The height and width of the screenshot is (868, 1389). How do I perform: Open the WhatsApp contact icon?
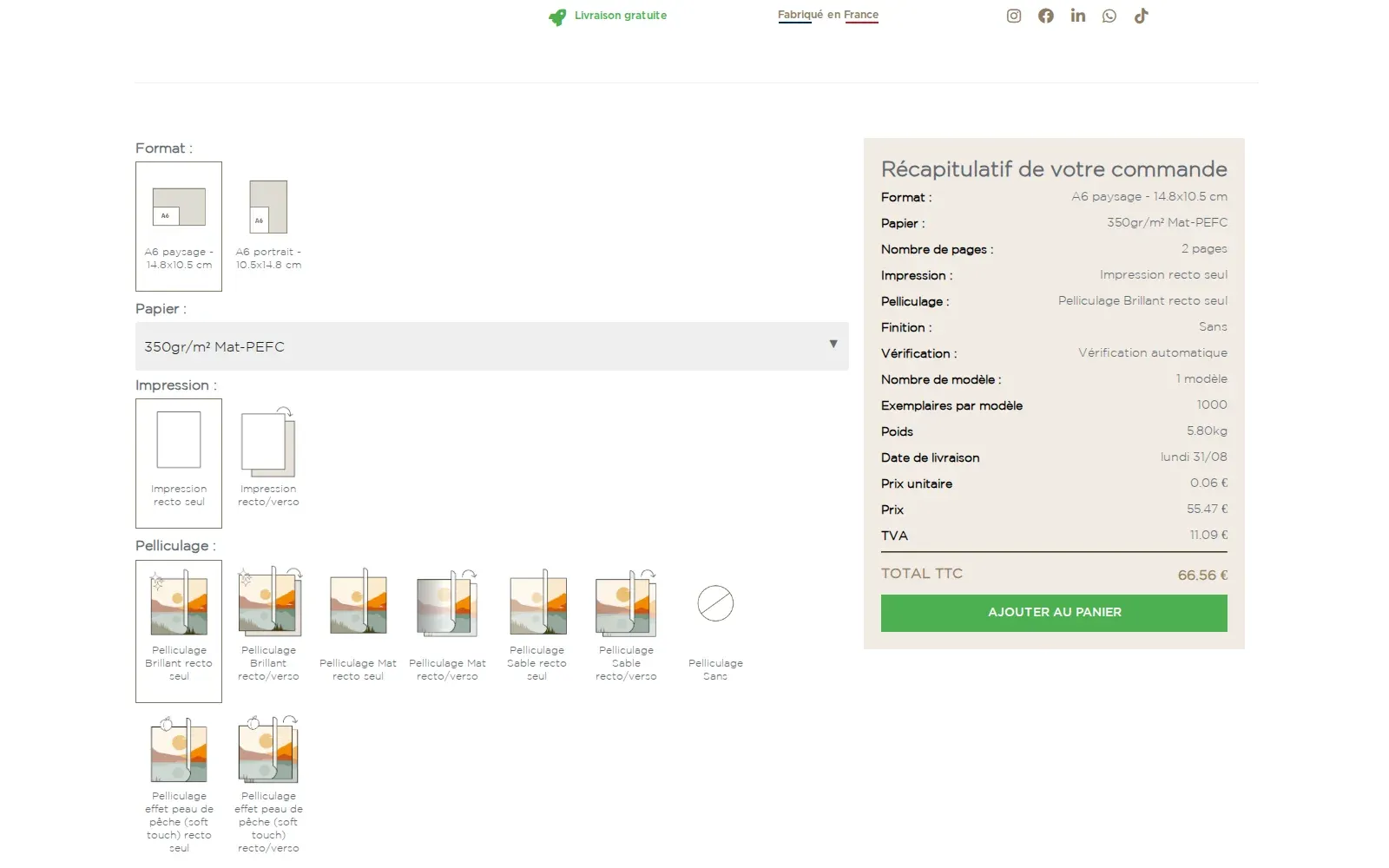click(1109, 16)
